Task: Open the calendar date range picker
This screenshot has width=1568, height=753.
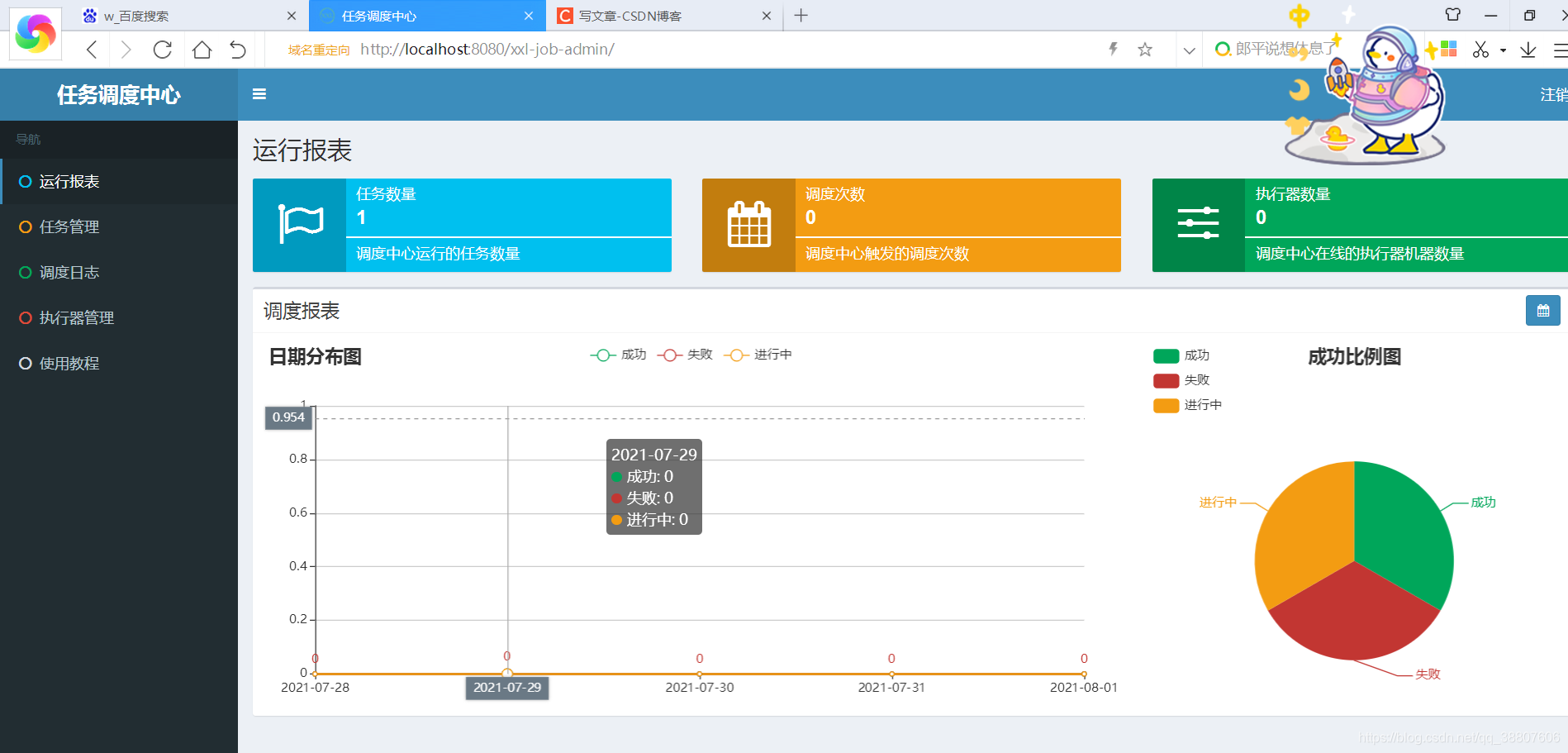Action: [x=1542, y=311]
